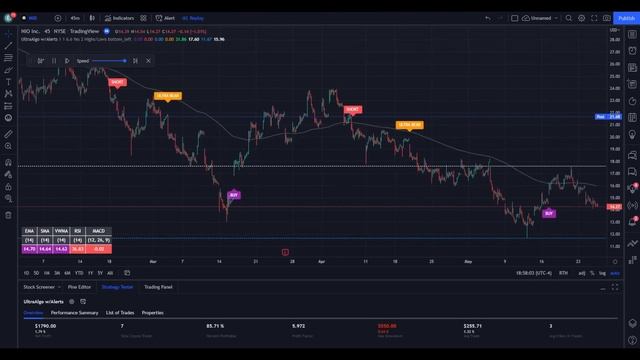Open the go-to-date calendar icon
This screenshot has height=360, width=640.
(127, 273)
